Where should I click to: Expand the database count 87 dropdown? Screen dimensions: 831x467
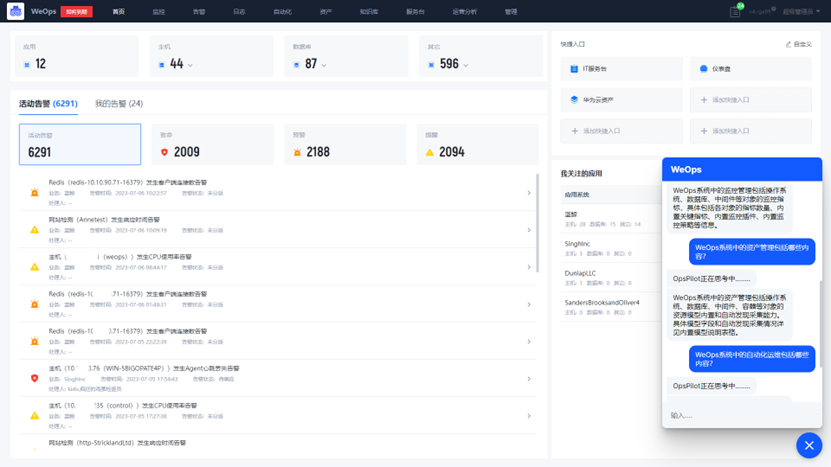(324, 65)
